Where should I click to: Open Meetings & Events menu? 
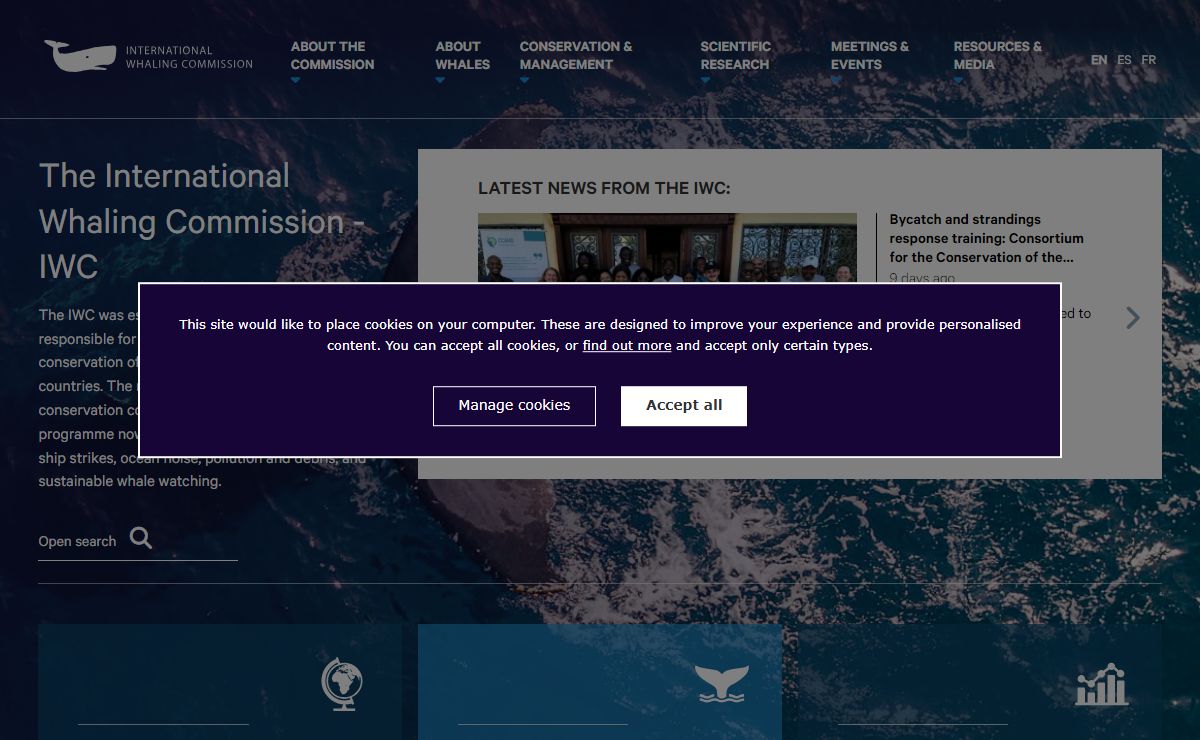pos(870,55)
